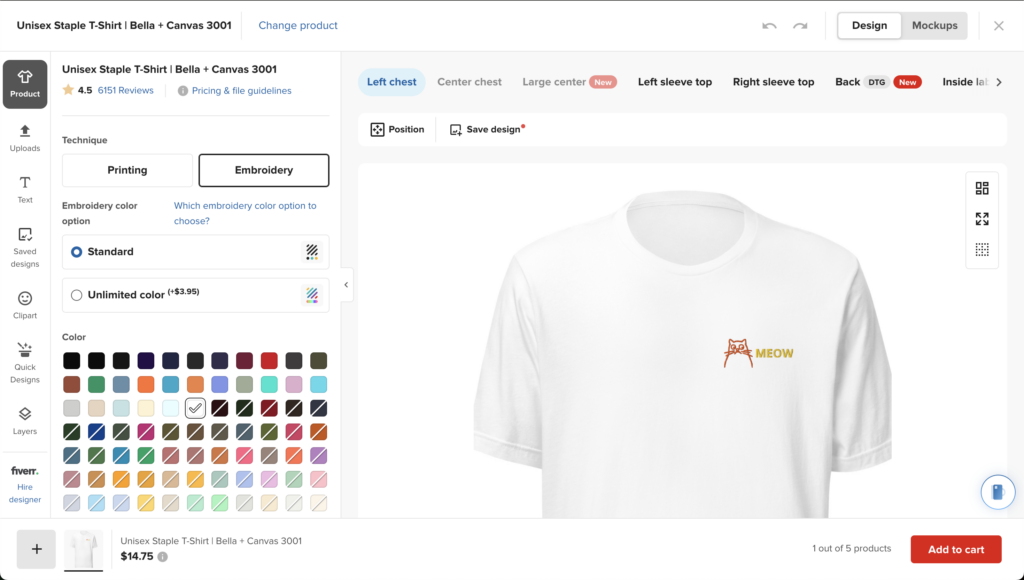The height and width of the screenshot is (580, 1024).
Task: Undo the last action
Action: (x=769, y=25)
